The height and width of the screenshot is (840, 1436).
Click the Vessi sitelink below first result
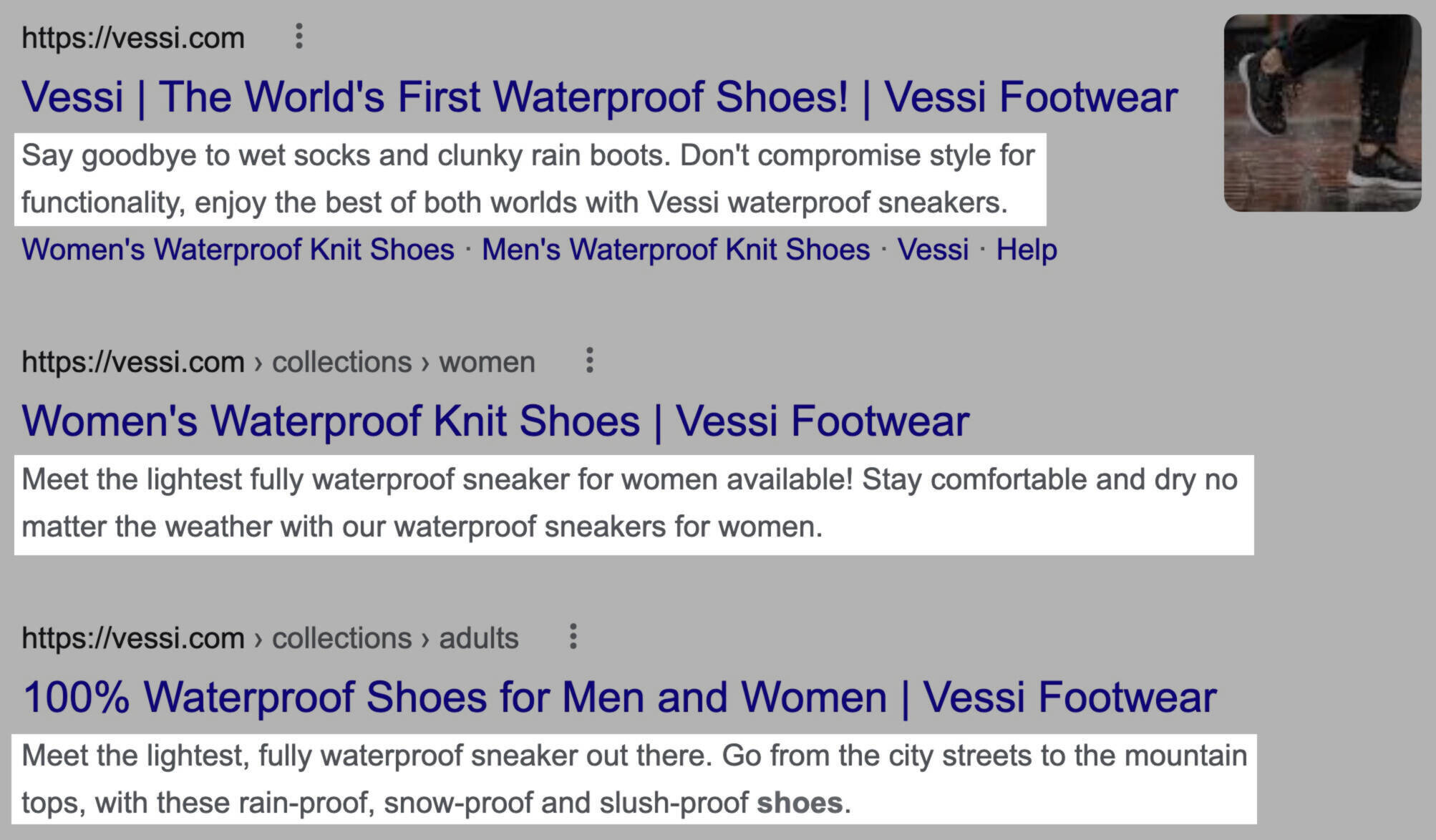click(x=933, y=250)
